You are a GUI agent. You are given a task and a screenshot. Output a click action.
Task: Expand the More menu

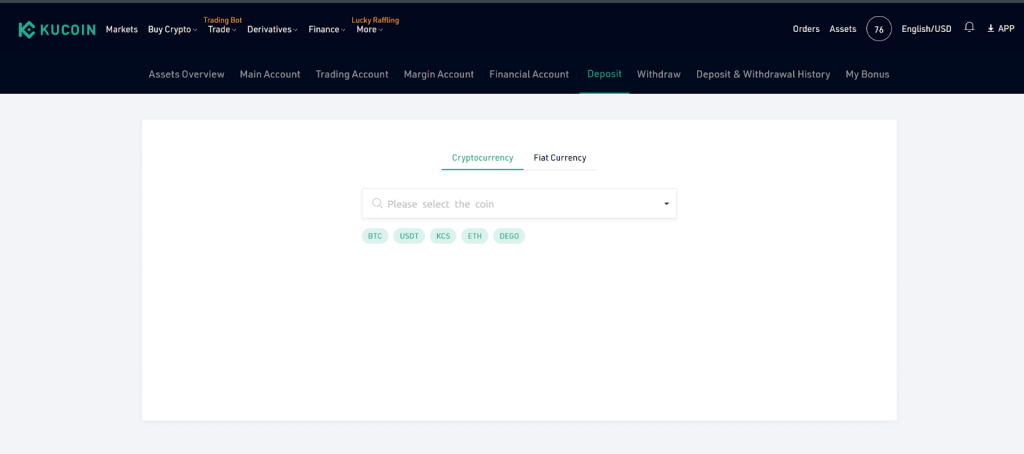[x=370, y=29]
